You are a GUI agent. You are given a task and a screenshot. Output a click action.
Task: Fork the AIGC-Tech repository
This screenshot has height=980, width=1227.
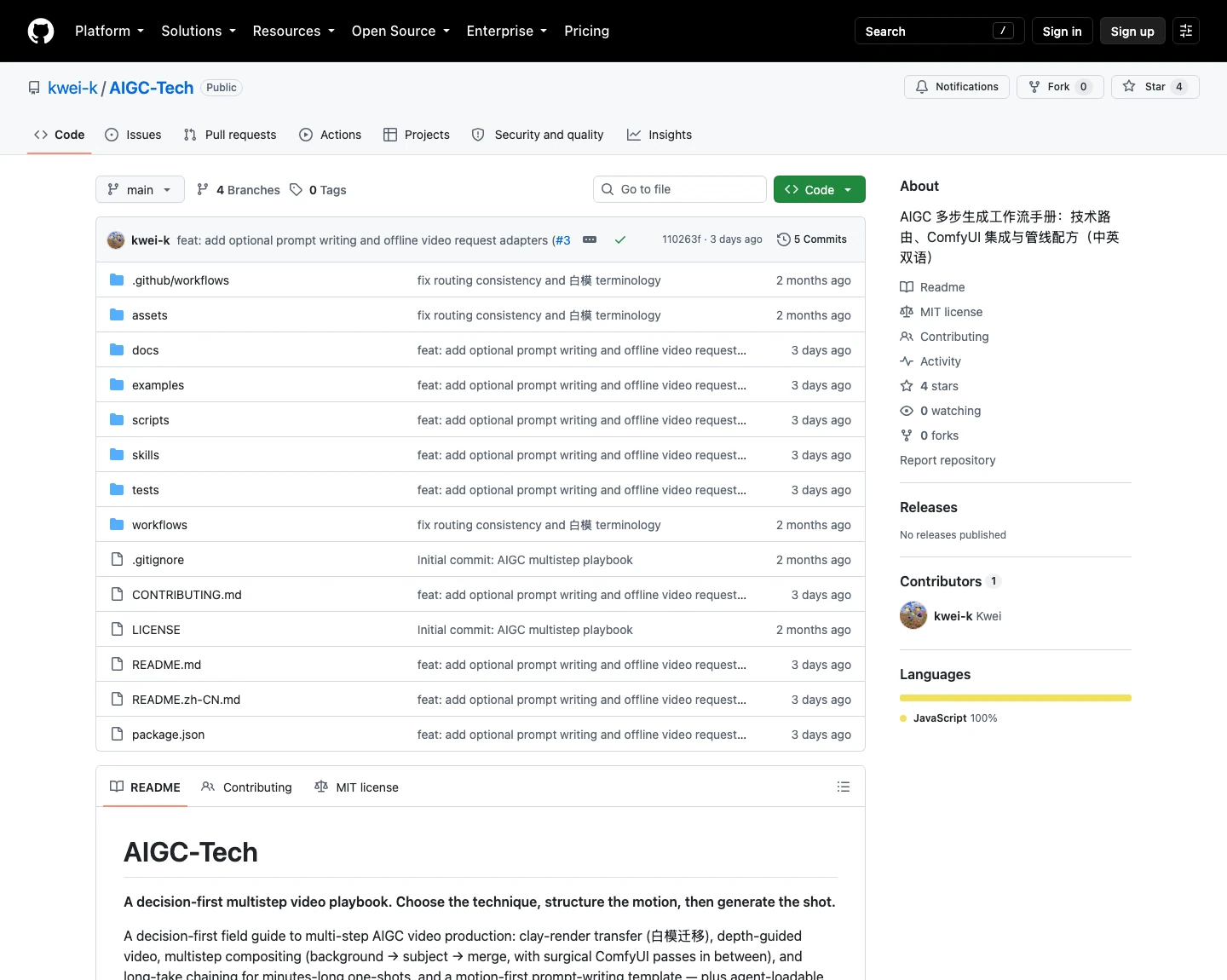tap(1060, 87)
